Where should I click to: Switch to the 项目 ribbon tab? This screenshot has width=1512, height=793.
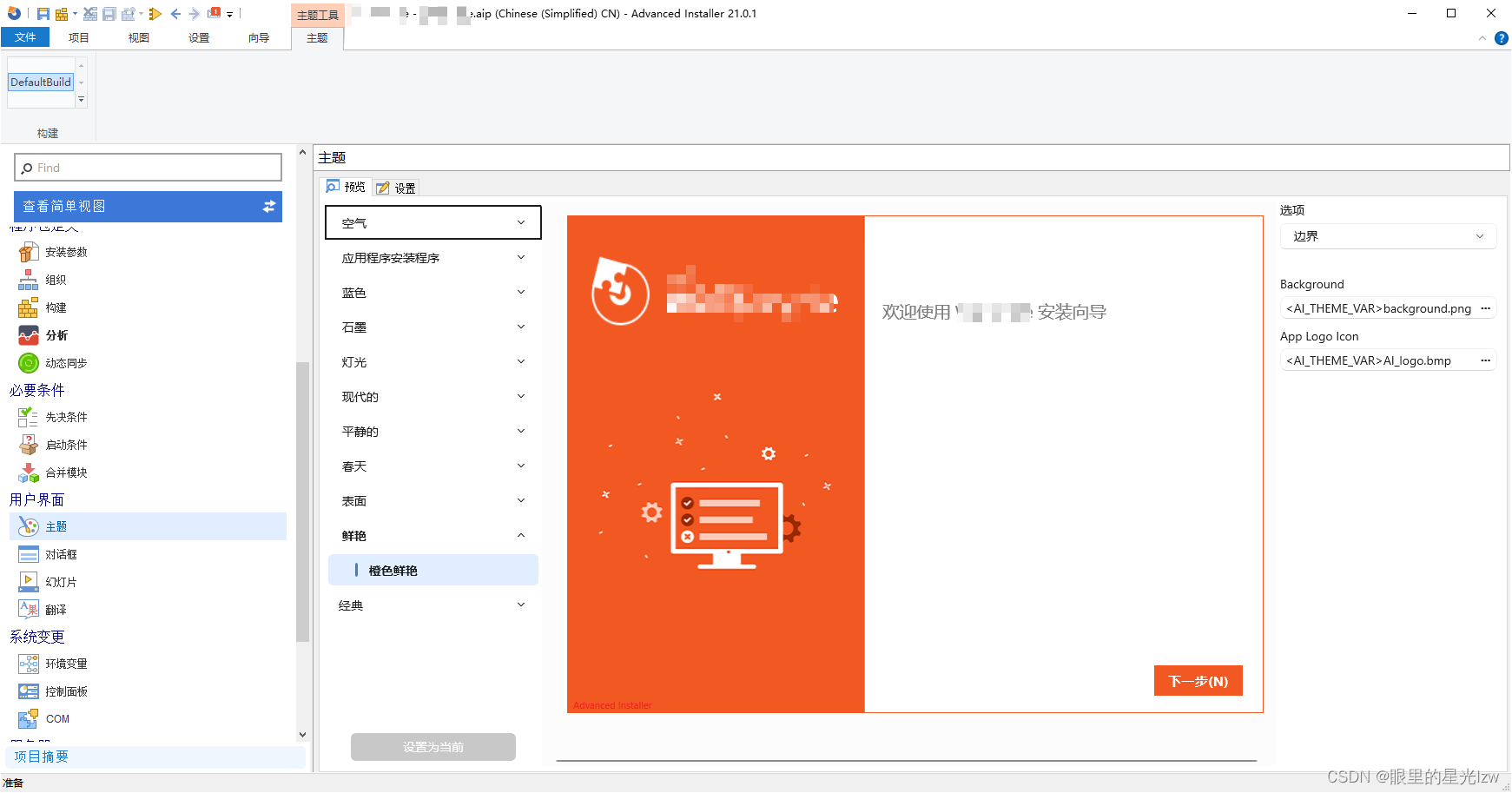tap(78, 37)
